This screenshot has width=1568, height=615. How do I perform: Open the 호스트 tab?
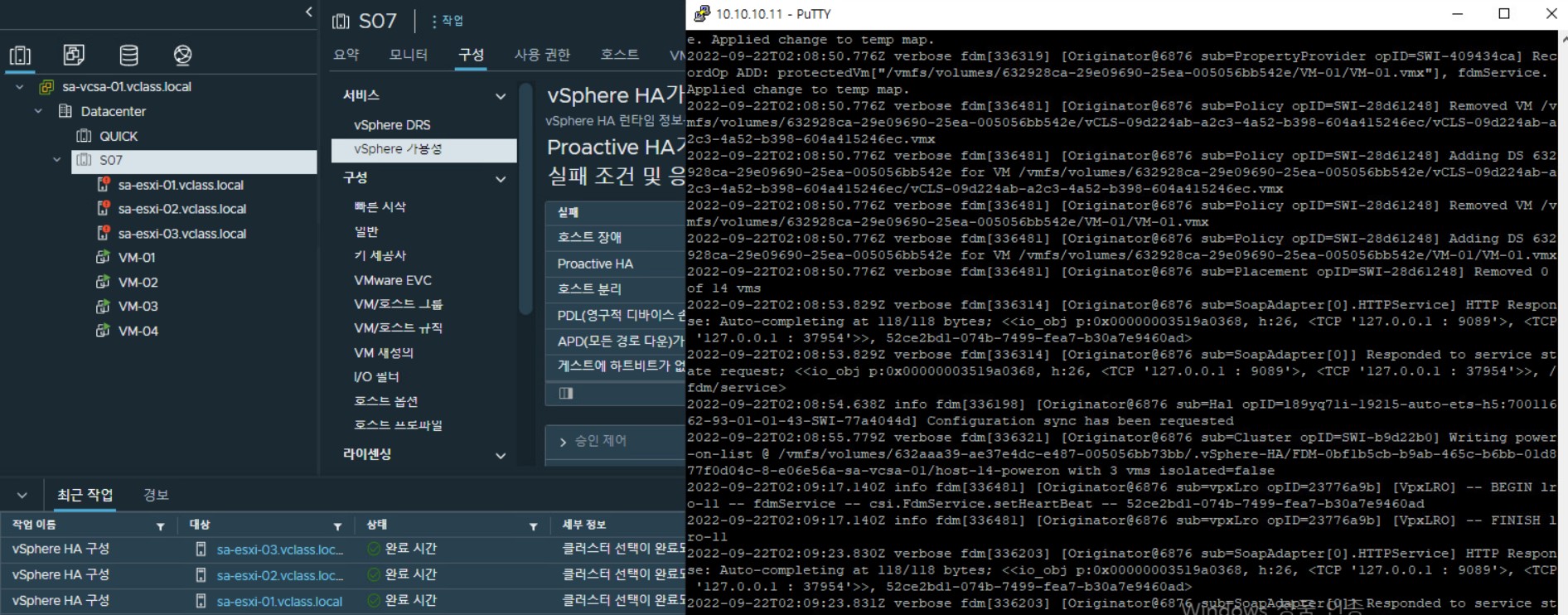[620, 55]
